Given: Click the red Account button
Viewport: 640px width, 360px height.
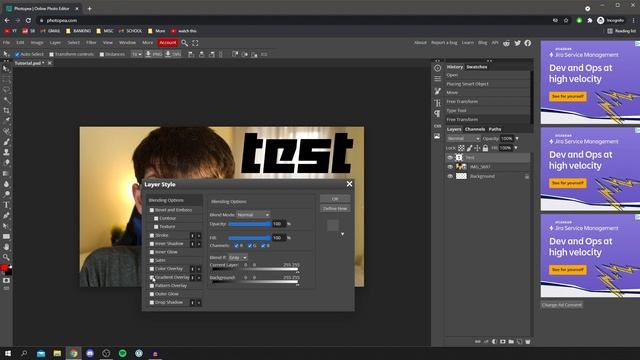Looking at the screenshot, I should (168, 42).
